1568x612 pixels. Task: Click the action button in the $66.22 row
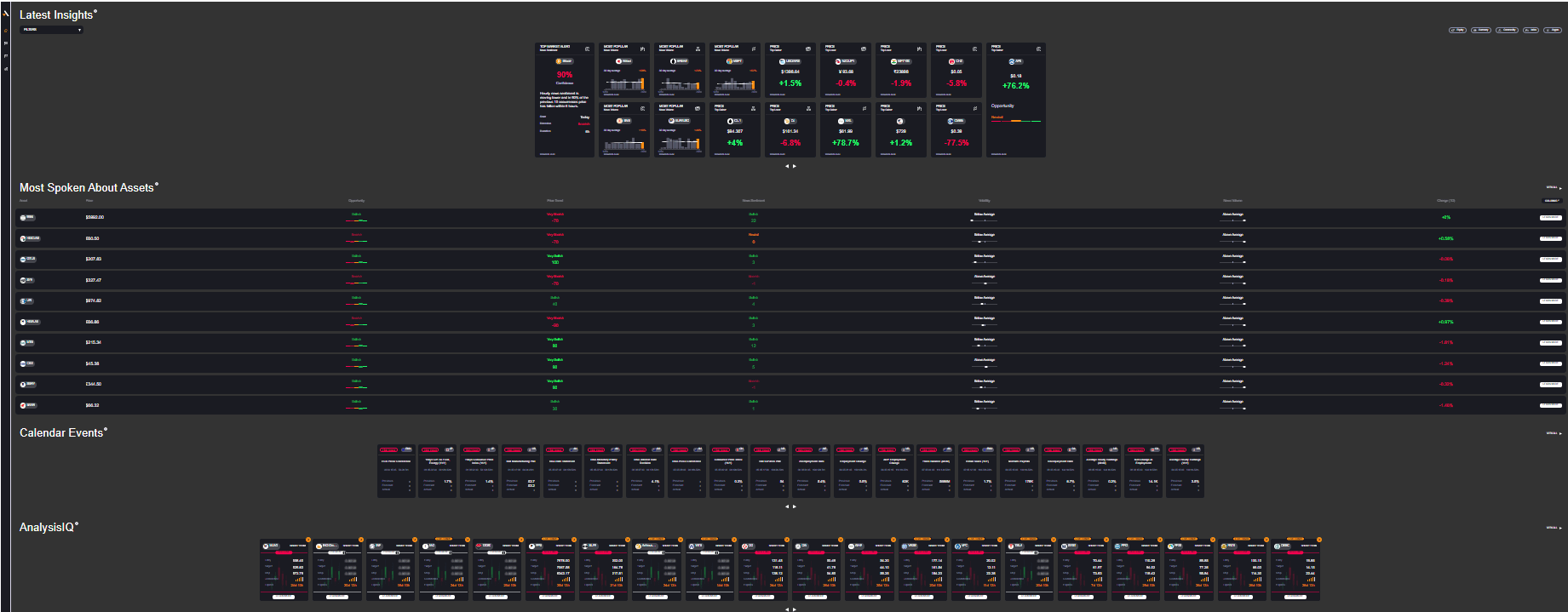click(1551, 405)
